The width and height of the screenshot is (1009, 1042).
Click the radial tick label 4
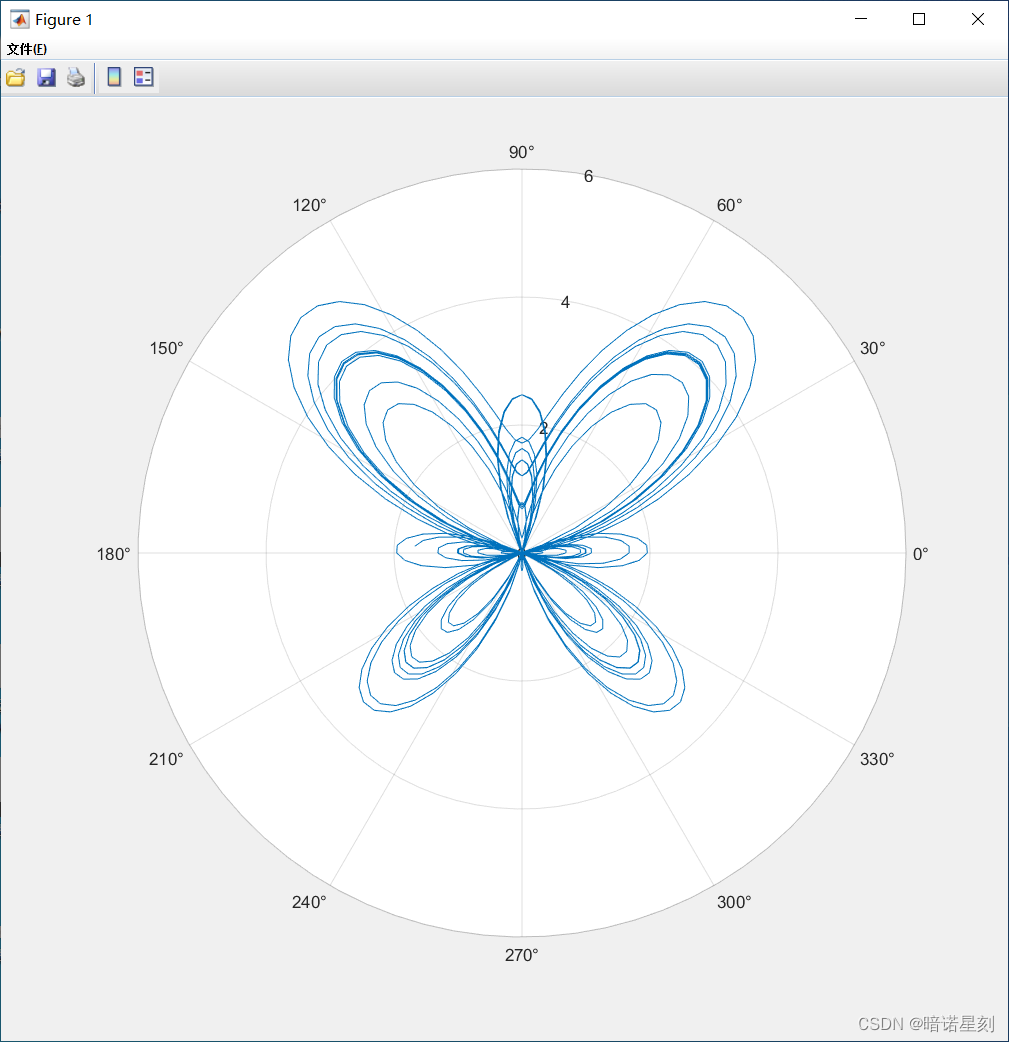click(565, 302)
